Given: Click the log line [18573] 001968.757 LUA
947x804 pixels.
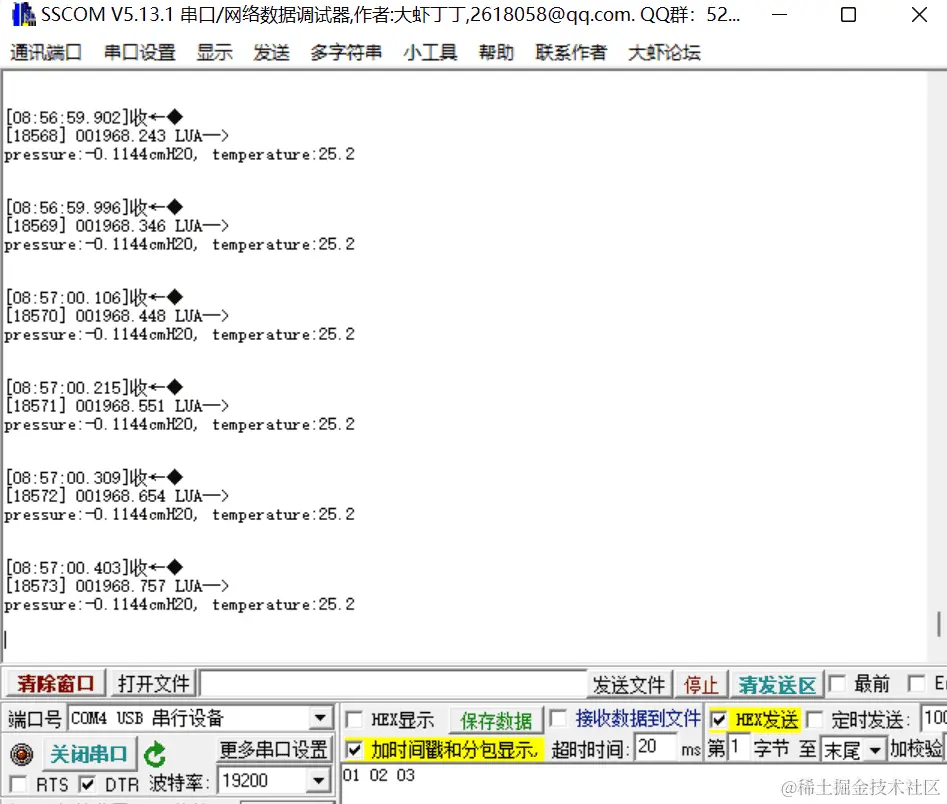Looking at the screenshot, I should [x=117, y=586].
